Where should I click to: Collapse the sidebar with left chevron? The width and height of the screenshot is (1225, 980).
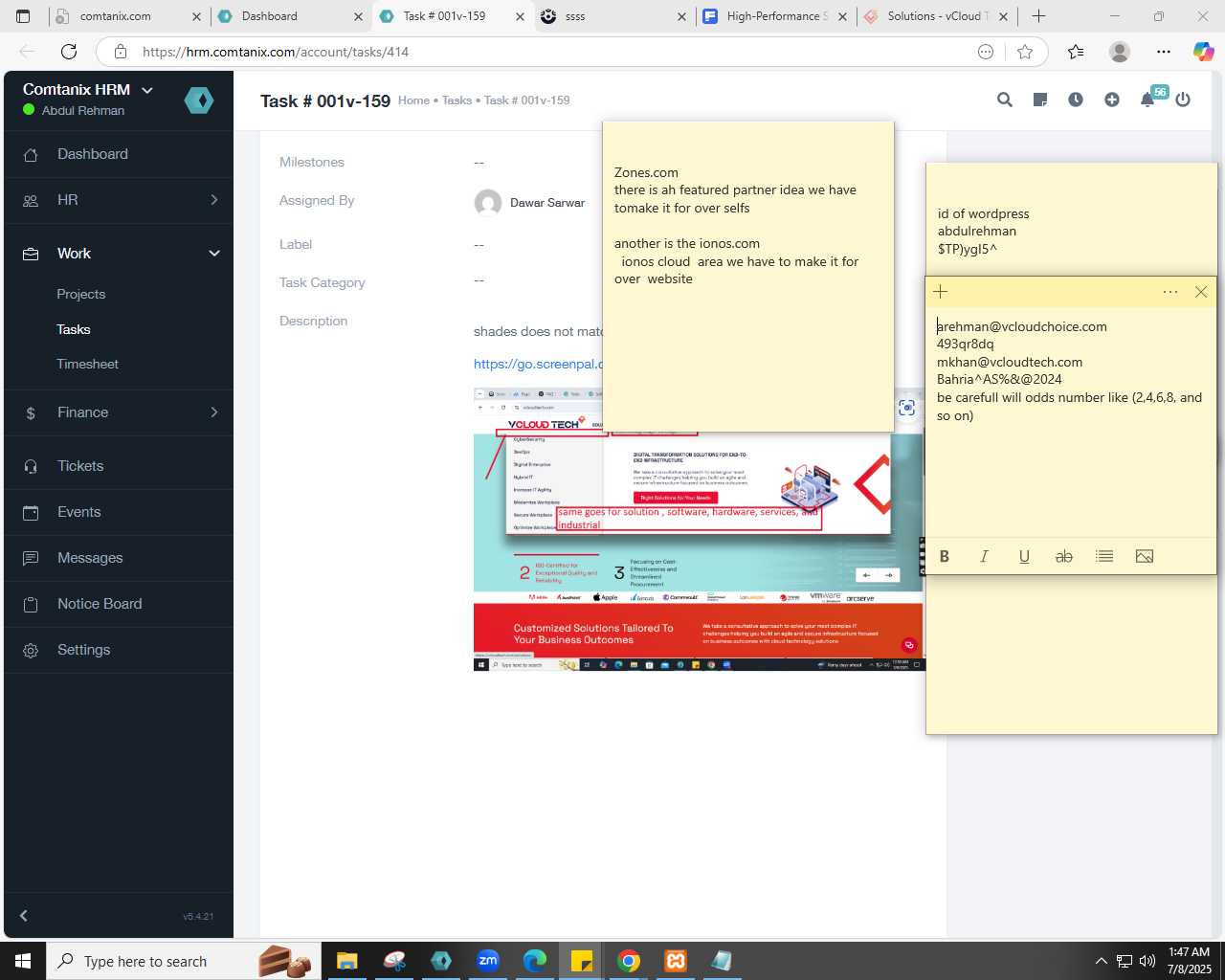point(24,916)
